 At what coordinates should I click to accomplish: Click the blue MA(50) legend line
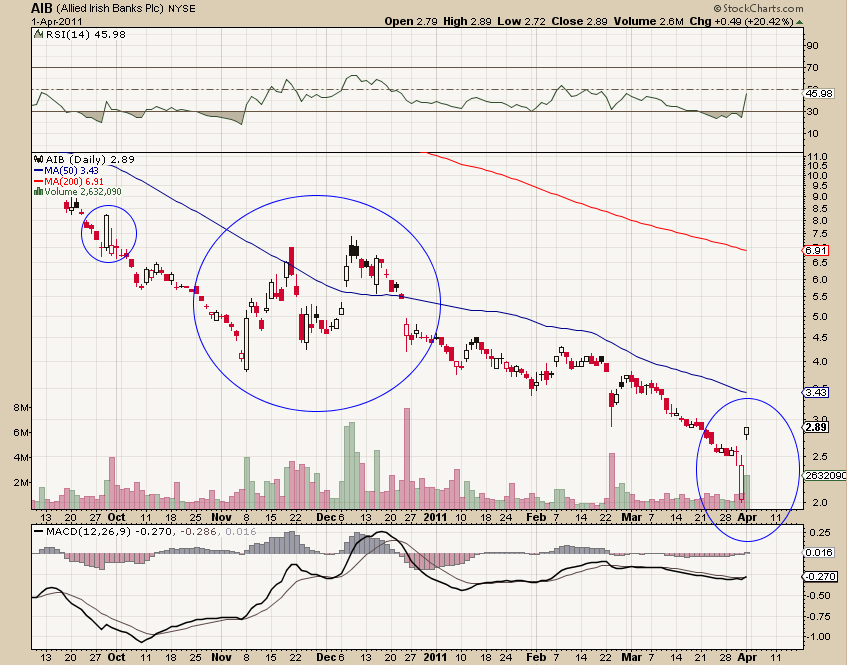click(x=38, y=171)
